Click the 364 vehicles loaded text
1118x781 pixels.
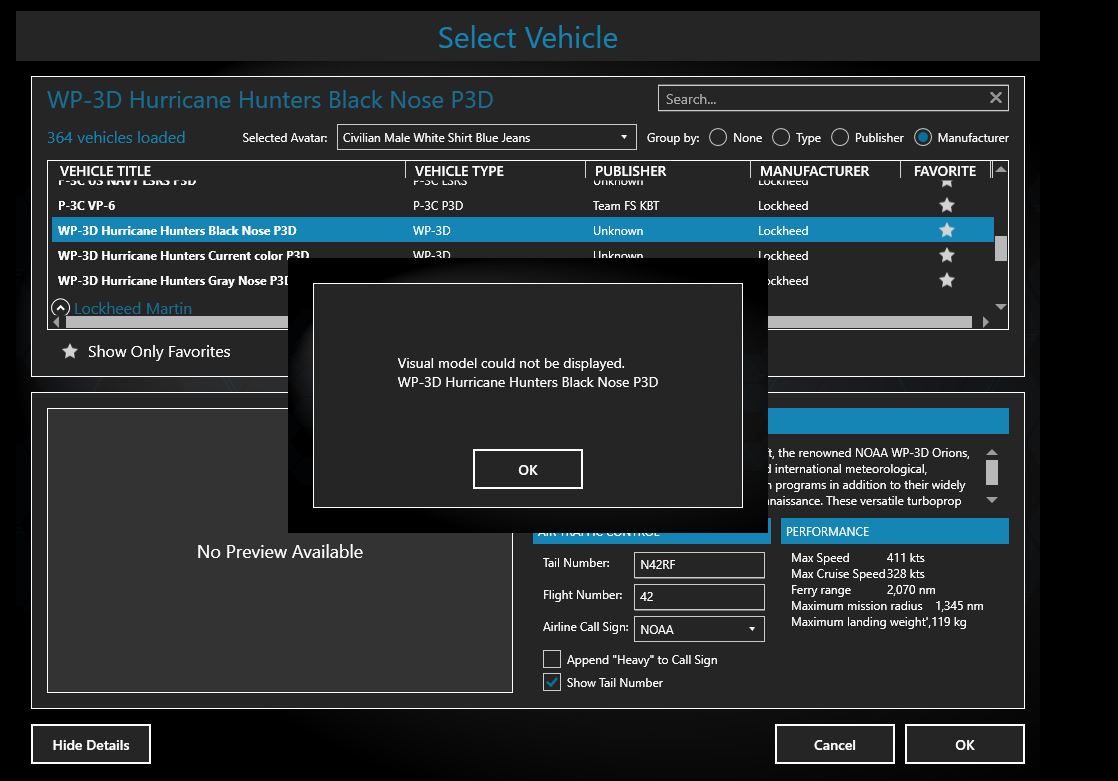(x=116, y=138)
